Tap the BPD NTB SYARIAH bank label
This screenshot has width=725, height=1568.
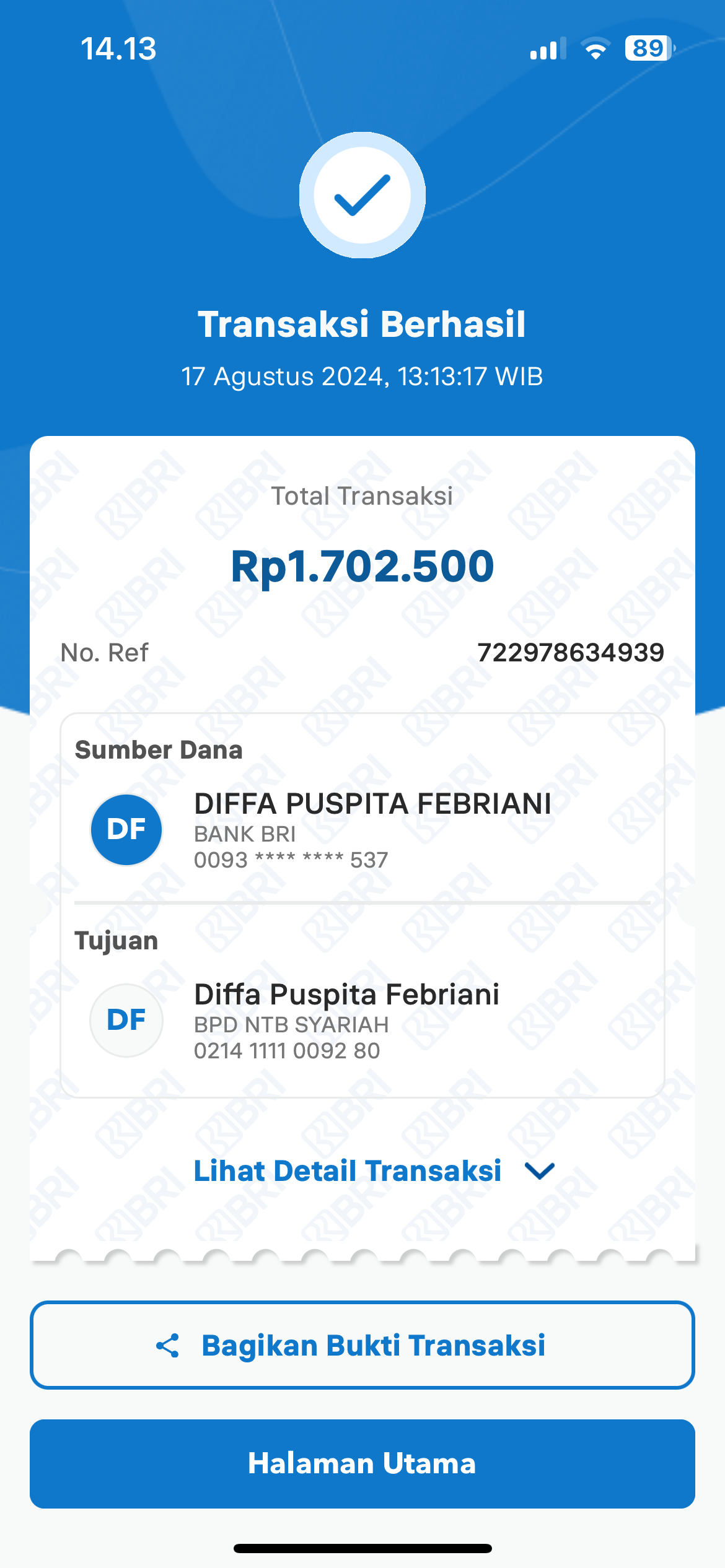(291, 1025)
